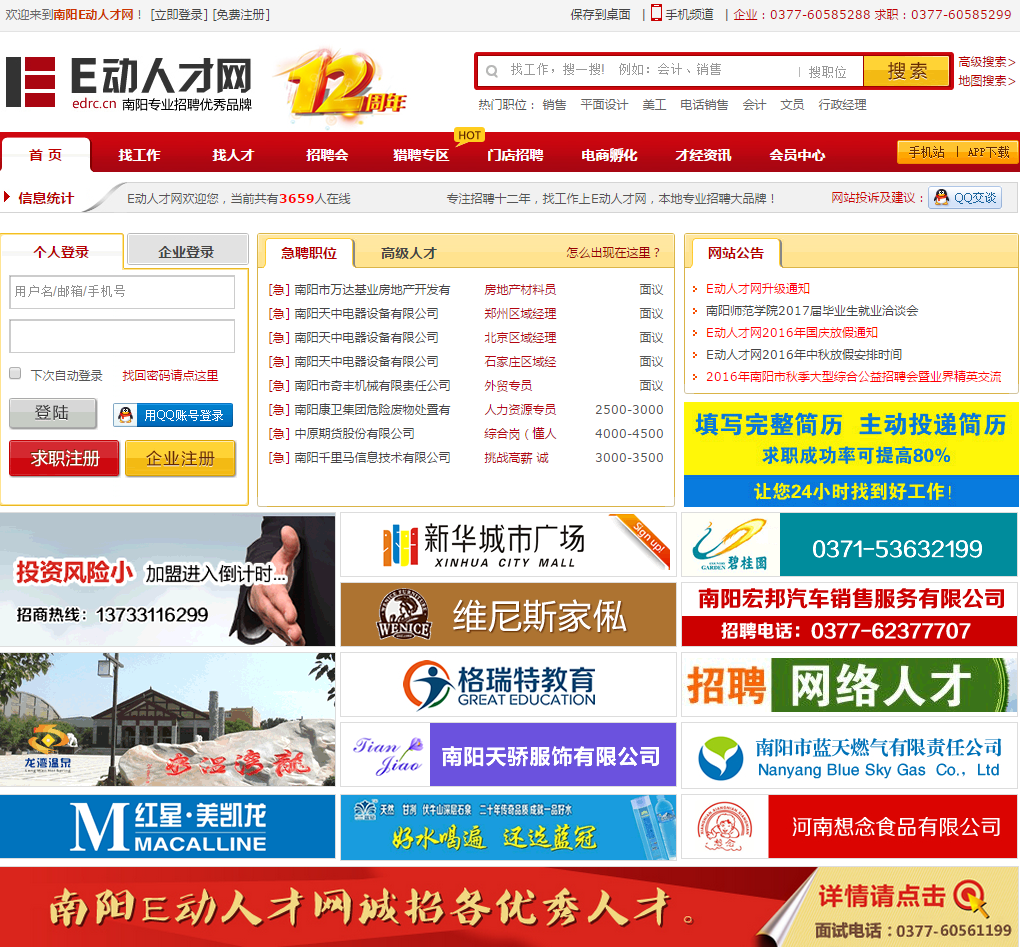This screenshot has width=1020, height=947.
Task: Open the 投资风险小 franchise banner
Action: tap(167, 580)
